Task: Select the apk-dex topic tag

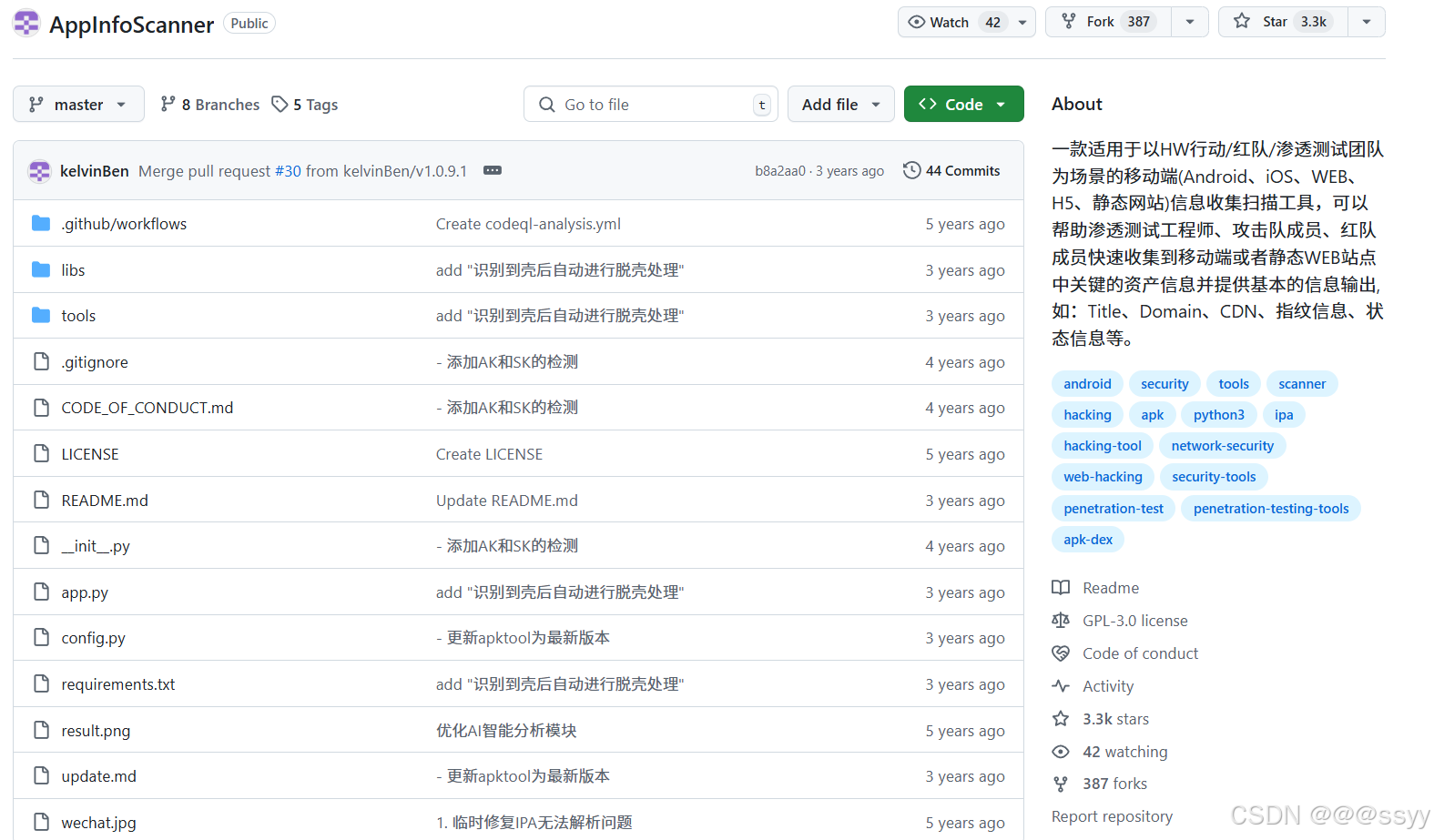Action: [x=1088, y=540]
